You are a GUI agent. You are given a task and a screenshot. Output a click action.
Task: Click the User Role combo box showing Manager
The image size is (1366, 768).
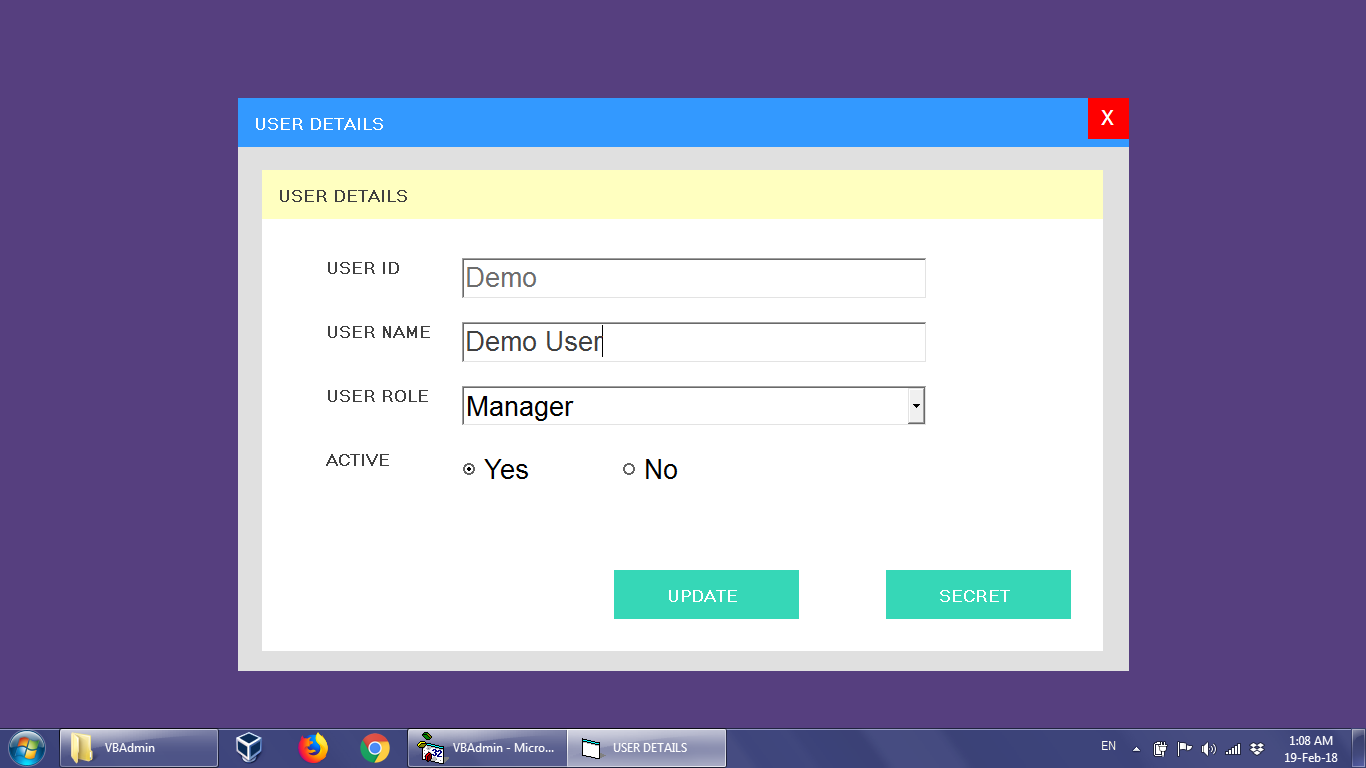(693, 406)
